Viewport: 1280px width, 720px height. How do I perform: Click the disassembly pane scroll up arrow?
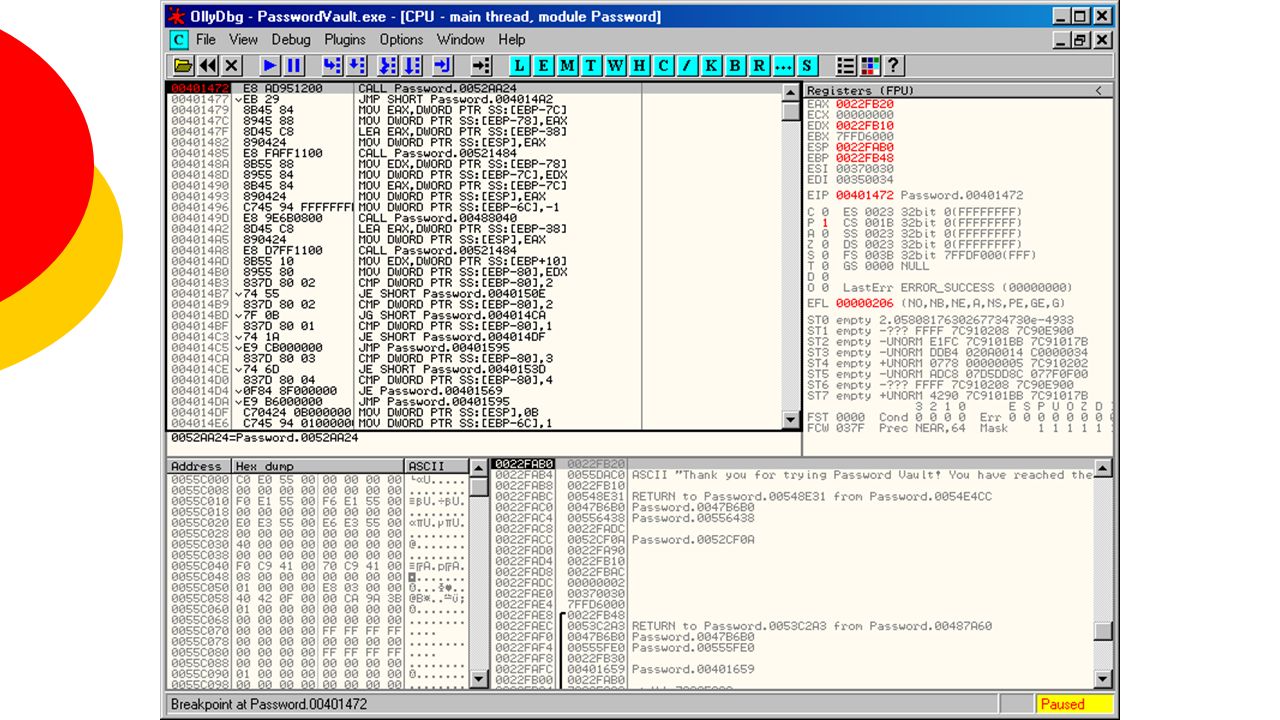(791, 93)
